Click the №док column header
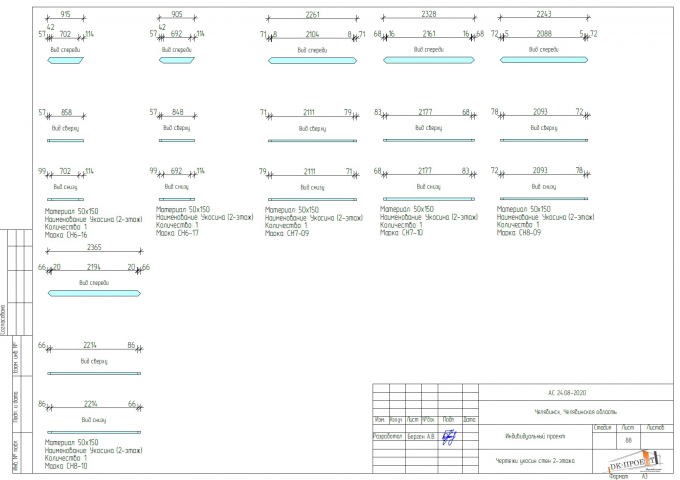 tap(428, 420)
